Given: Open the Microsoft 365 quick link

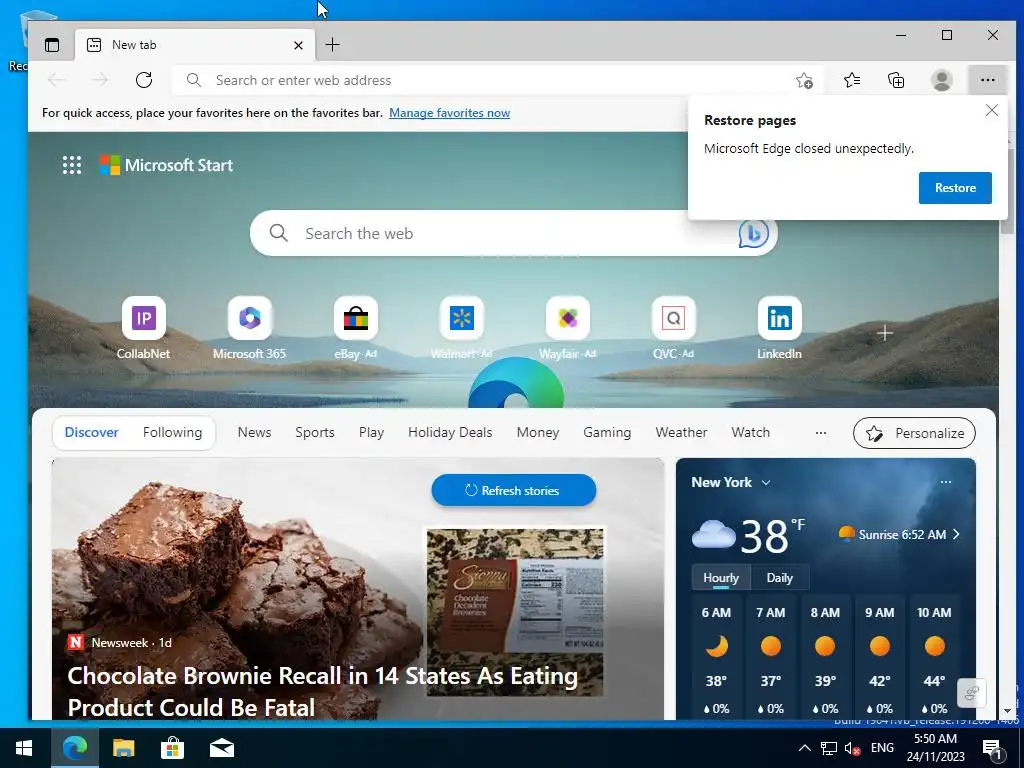Looking at the screenshot, I should [x=249, y=328].
